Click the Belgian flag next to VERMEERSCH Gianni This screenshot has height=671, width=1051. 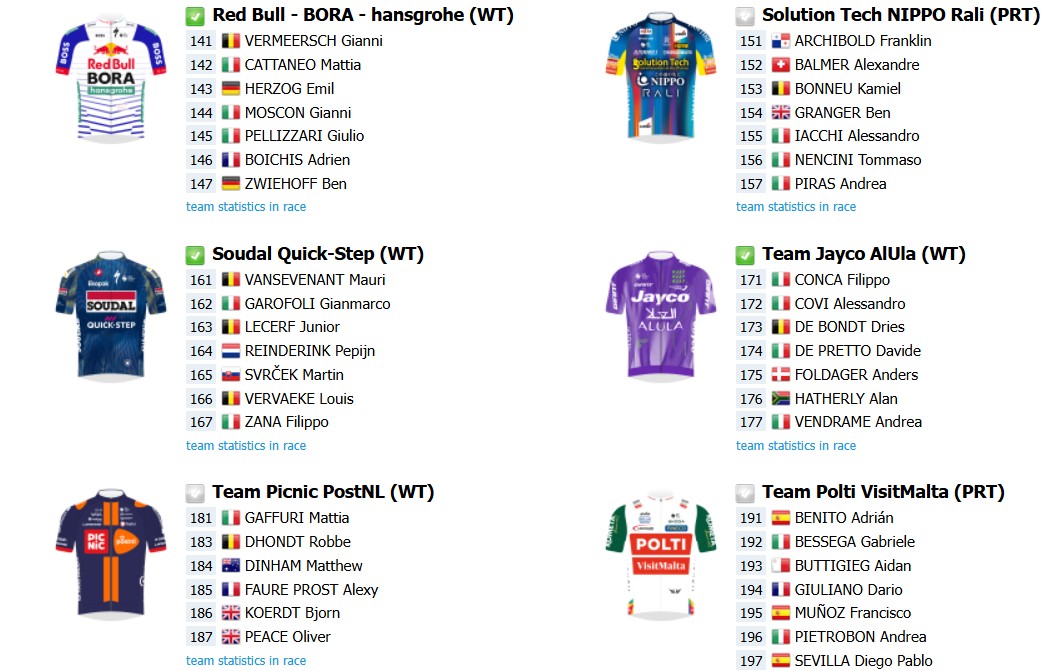pyautogui.click(x=231, y=41)
